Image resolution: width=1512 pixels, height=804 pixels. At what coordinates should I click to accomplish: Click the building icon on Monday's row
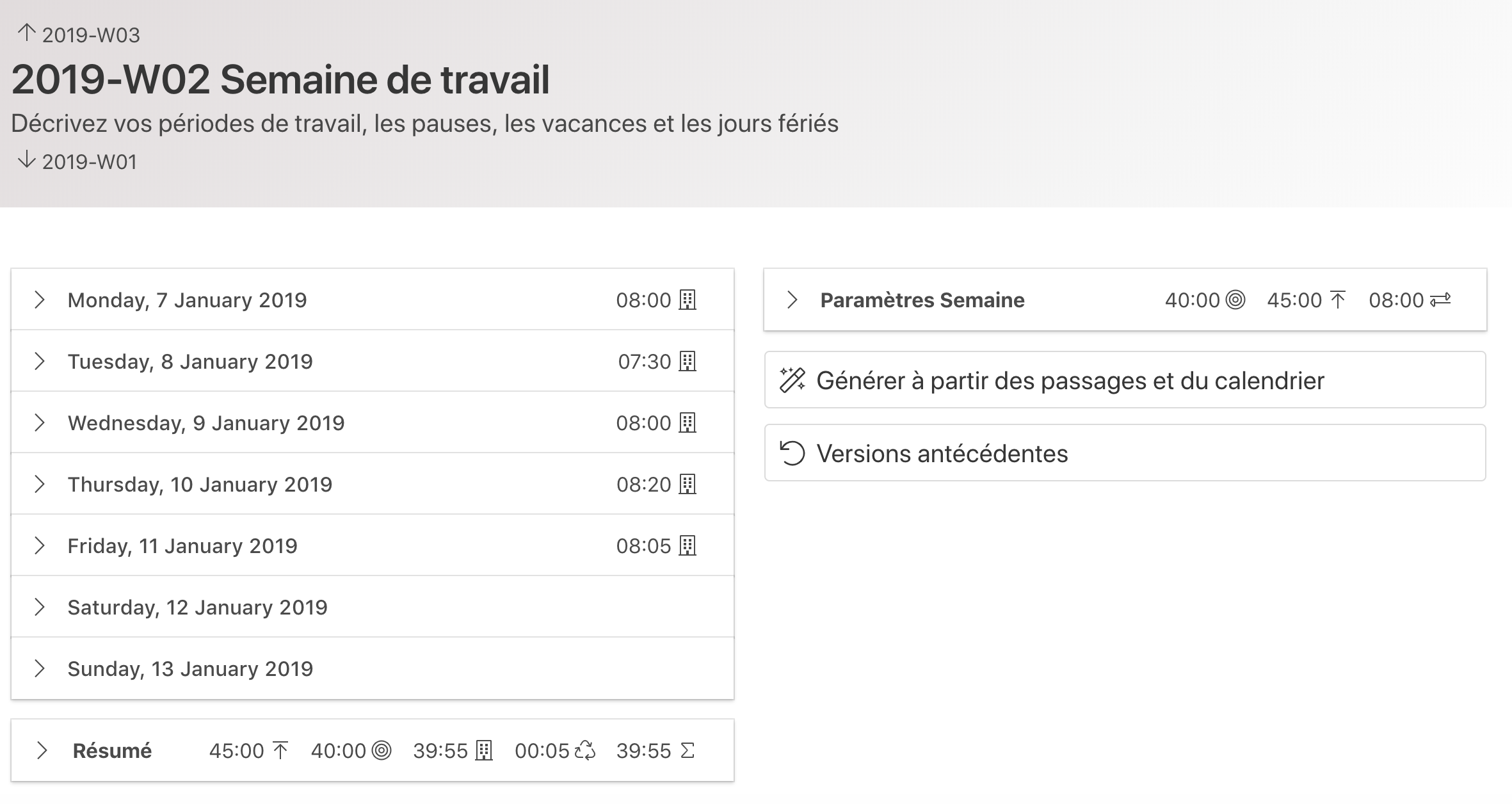click(687, 300)
